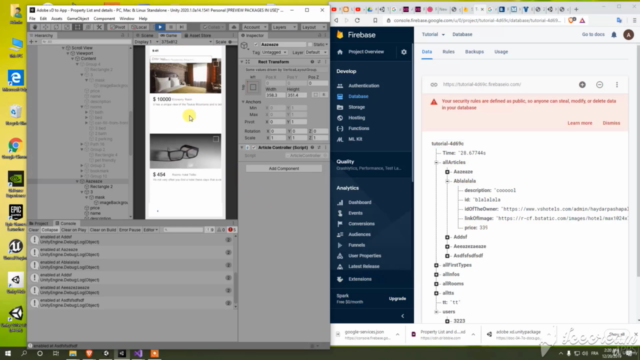Switch to the Project tab
640x360 pixels.
(x=40, y=223)
